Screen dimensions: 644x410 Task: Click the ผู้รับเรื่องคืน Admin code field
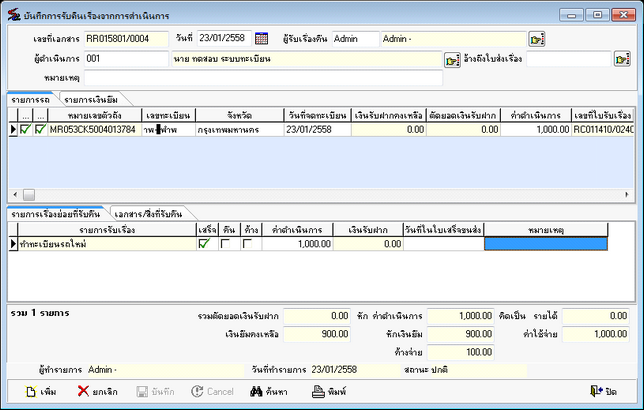pos(355,39)
